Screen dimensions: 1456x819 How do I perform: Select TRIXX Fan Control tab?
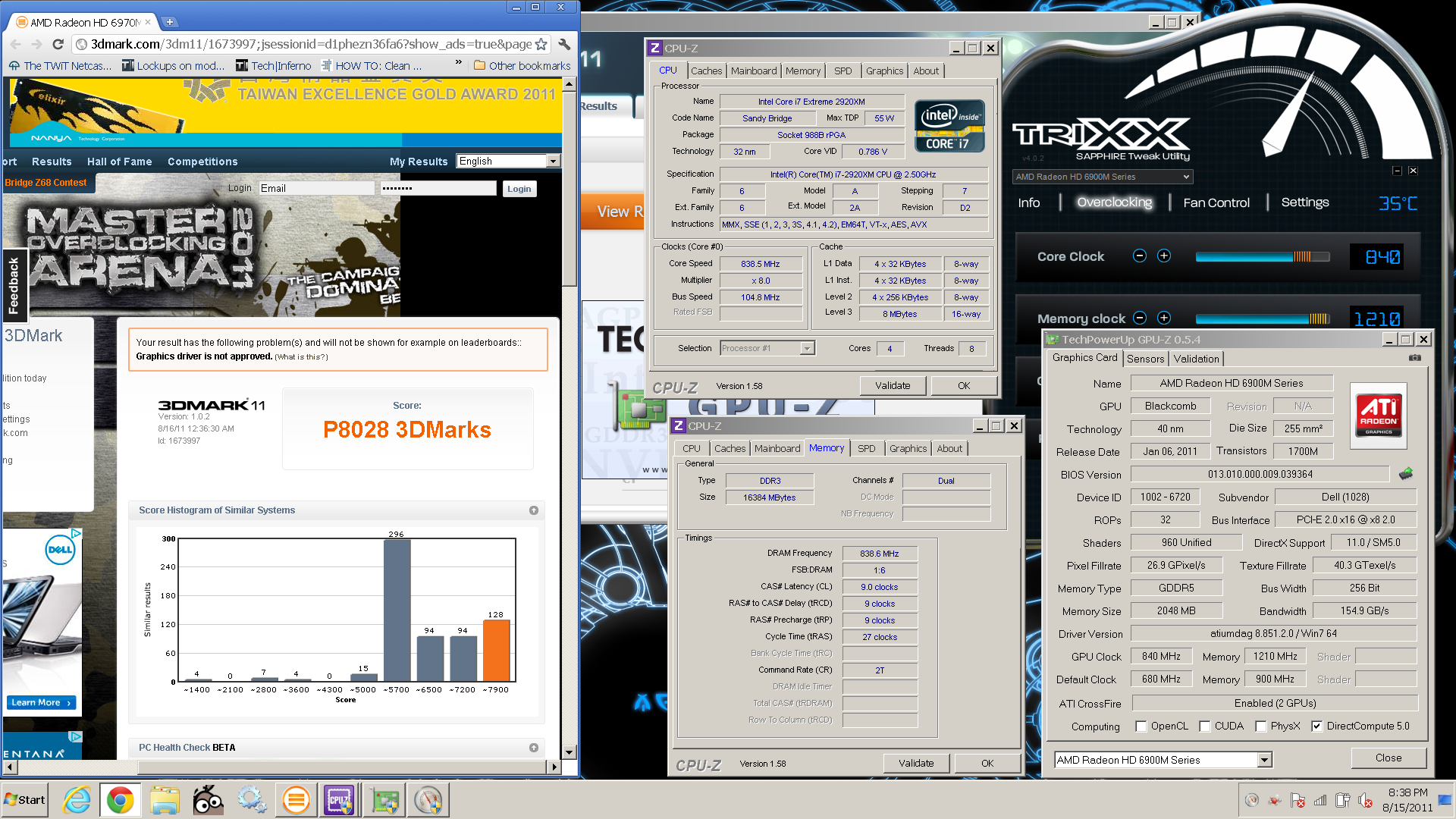point(1216,202)
